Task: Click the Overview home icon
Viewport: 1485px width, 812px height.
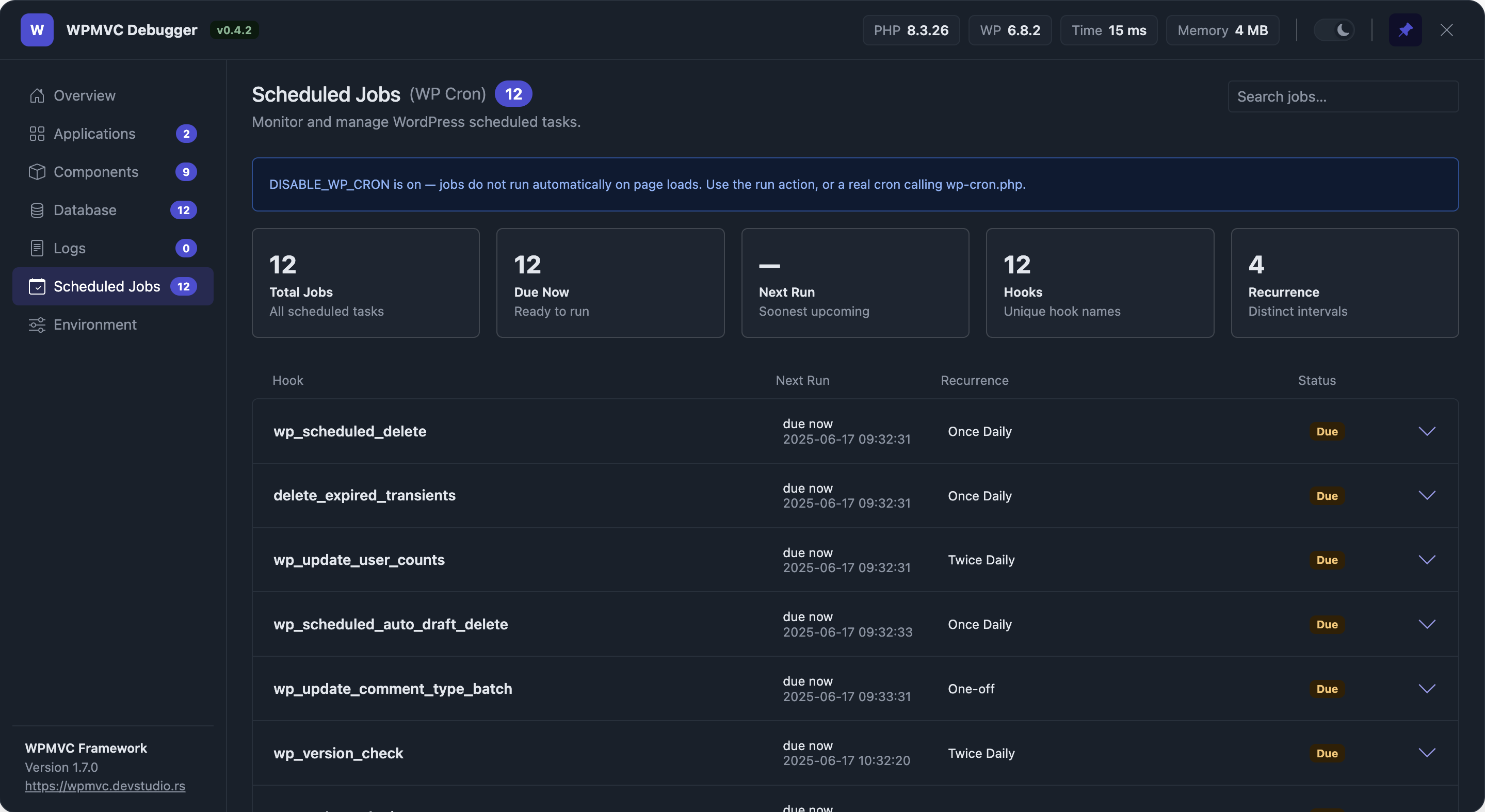Action: tap(37, 95)
